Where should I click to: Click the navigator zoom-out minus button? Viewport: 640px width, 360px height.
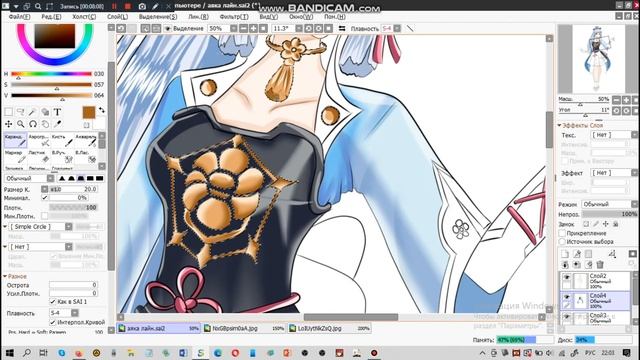[616, 100]
